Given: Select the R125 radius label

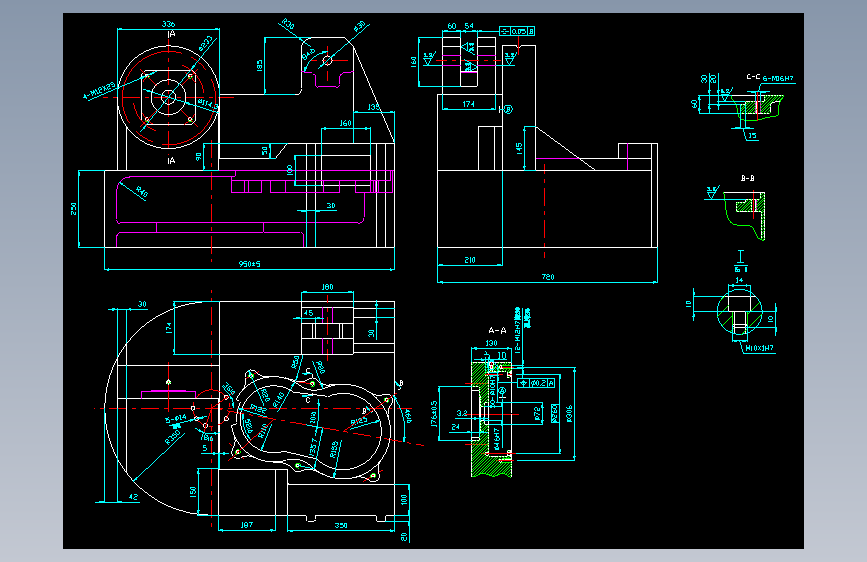Looking at the screenshot, I should (x=359, y=422).
